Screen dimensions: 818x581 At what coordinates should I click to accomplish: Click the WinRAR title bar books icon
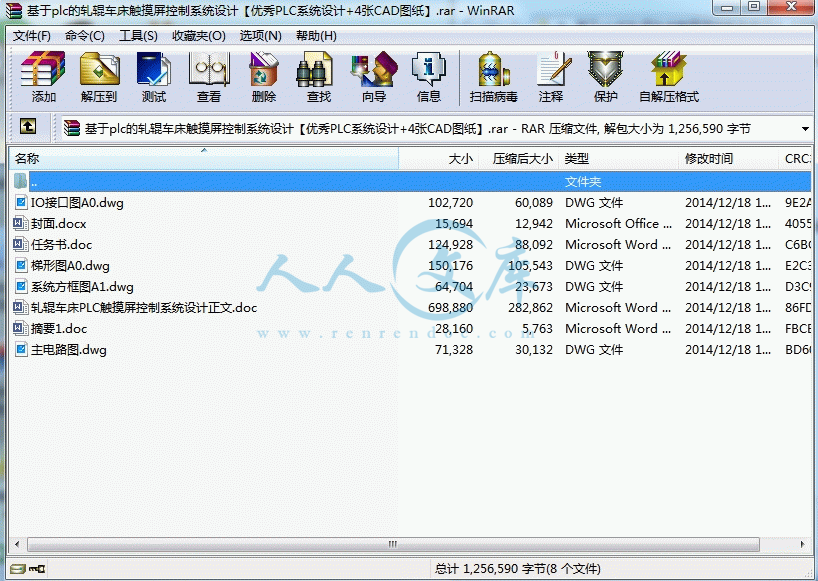(14, 10)
